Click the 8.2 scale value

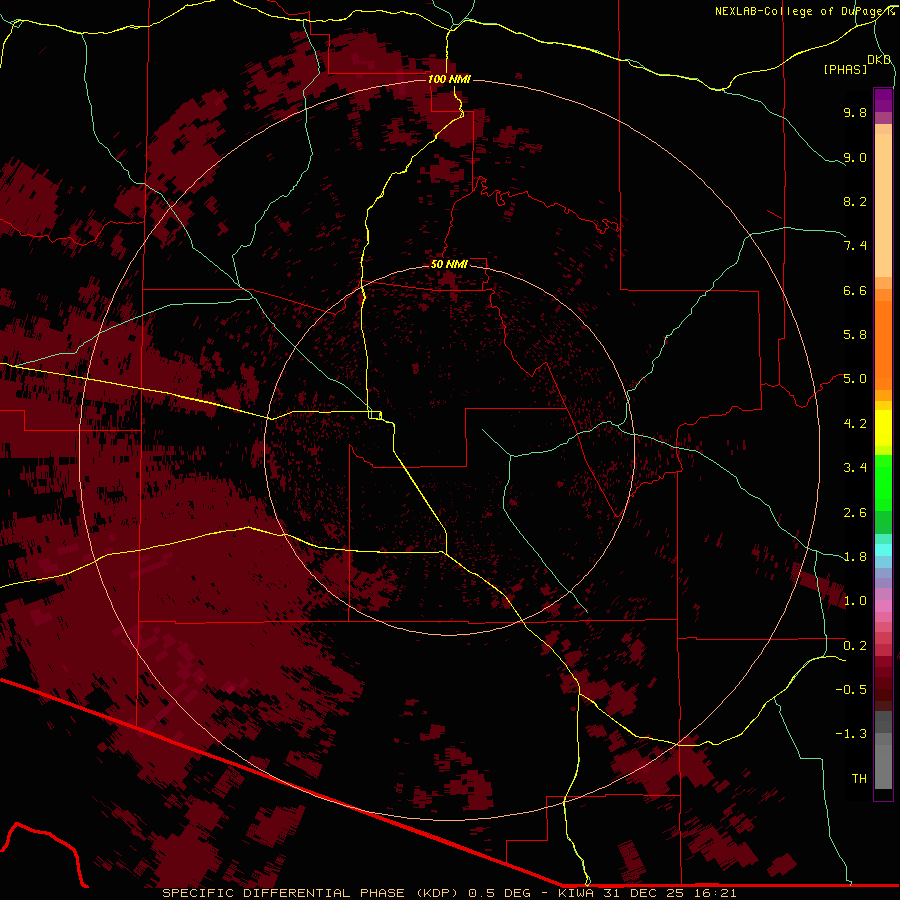(855, 201)
